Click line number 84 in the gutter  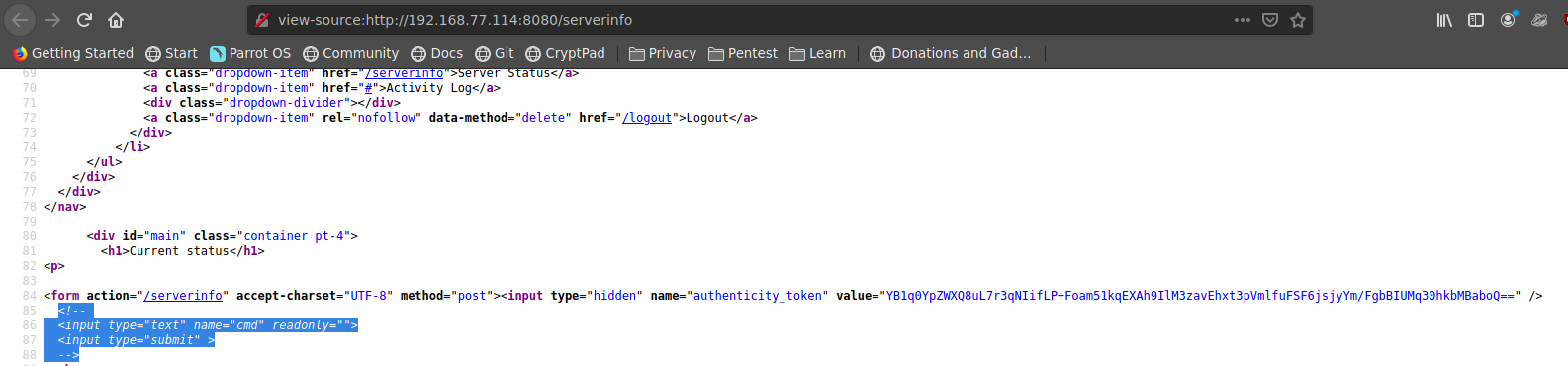[29, 296]
